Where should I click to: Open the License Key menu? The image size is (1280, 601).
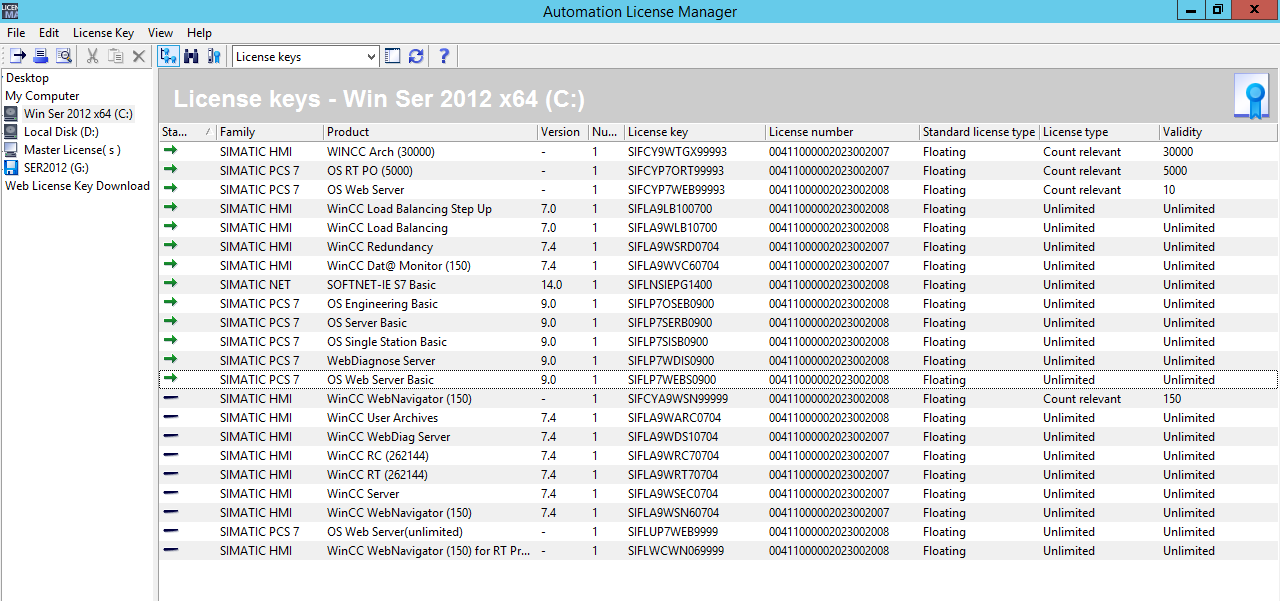103,33
